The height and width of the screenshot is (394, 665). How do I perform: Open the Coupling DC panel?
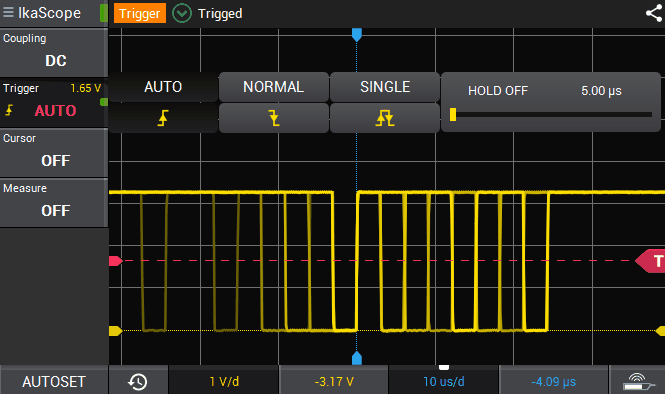54,53
